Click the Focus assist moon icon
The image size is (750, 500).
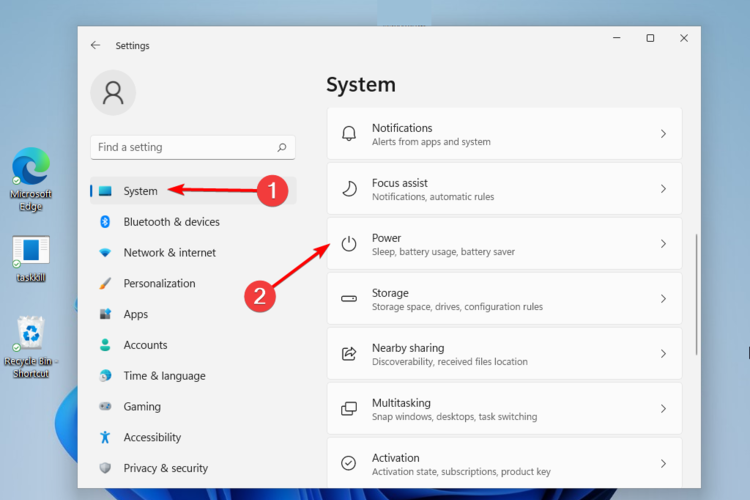[349, 189]
